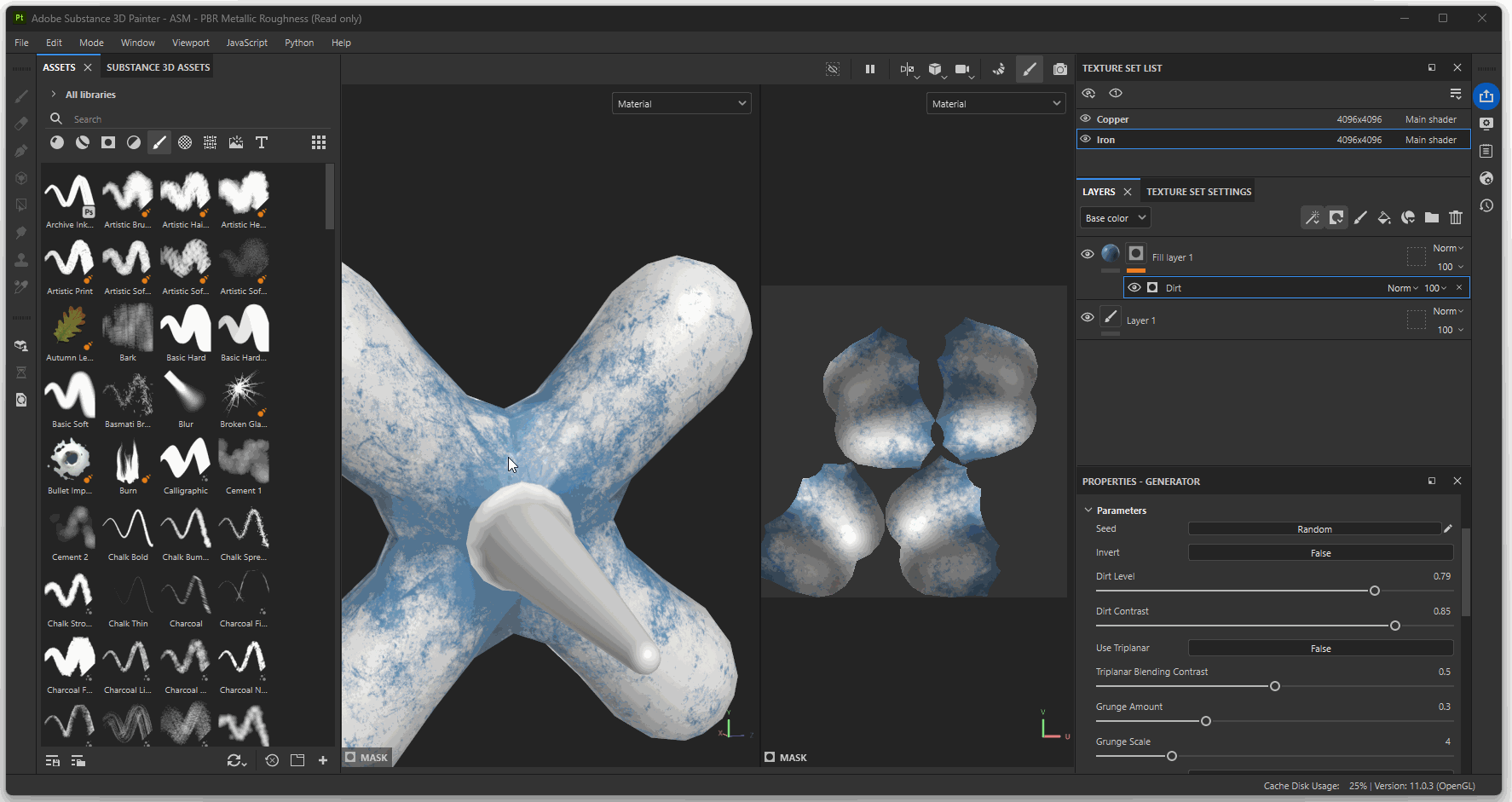Hide the Copper texture set
The image size is (1512, 802).
tap(1086, 119)
